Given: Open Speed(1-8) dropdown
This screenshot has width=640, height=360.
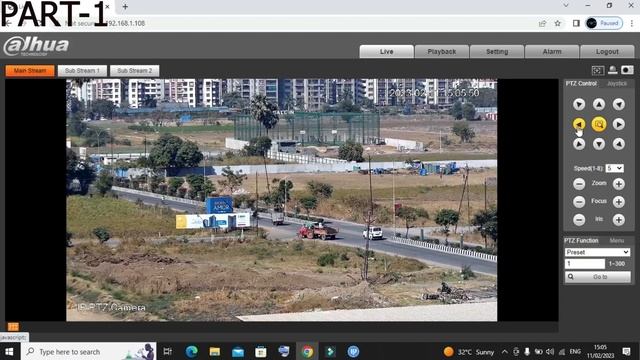Looking at the screenshot, I should [x=614, y=168].
